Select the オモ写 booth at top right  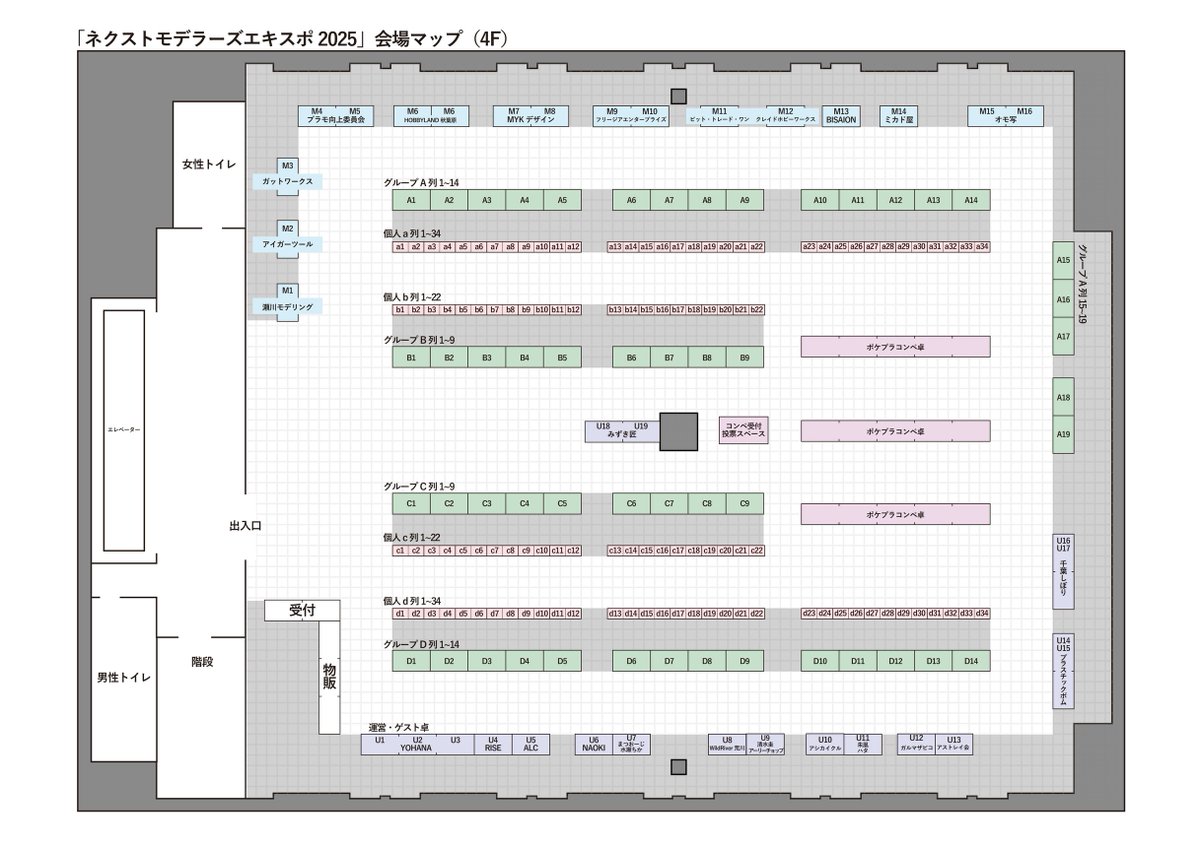tap(1004, 114)
